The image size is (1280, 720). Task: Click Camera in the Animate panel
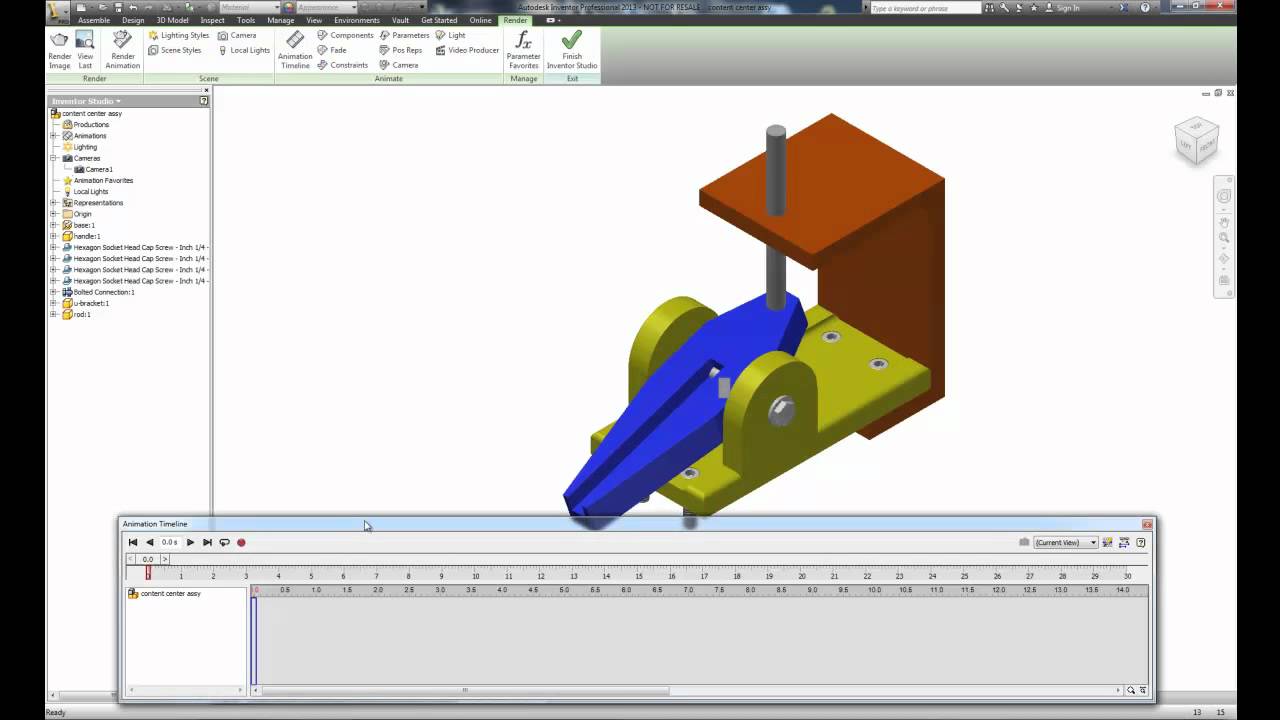pos(399,65)
